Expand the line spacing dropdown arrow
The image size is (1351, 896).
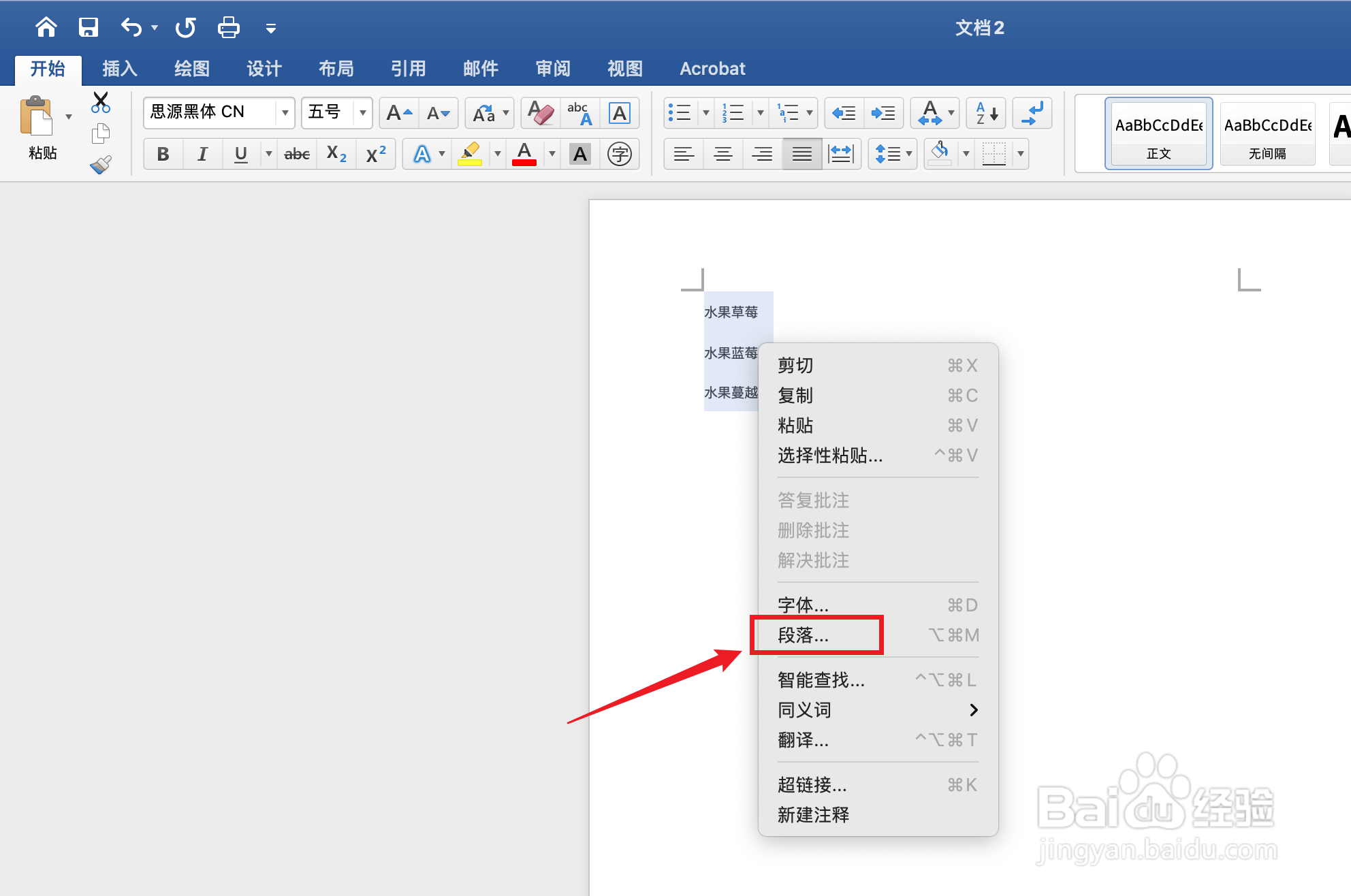[x=909, y=155]
